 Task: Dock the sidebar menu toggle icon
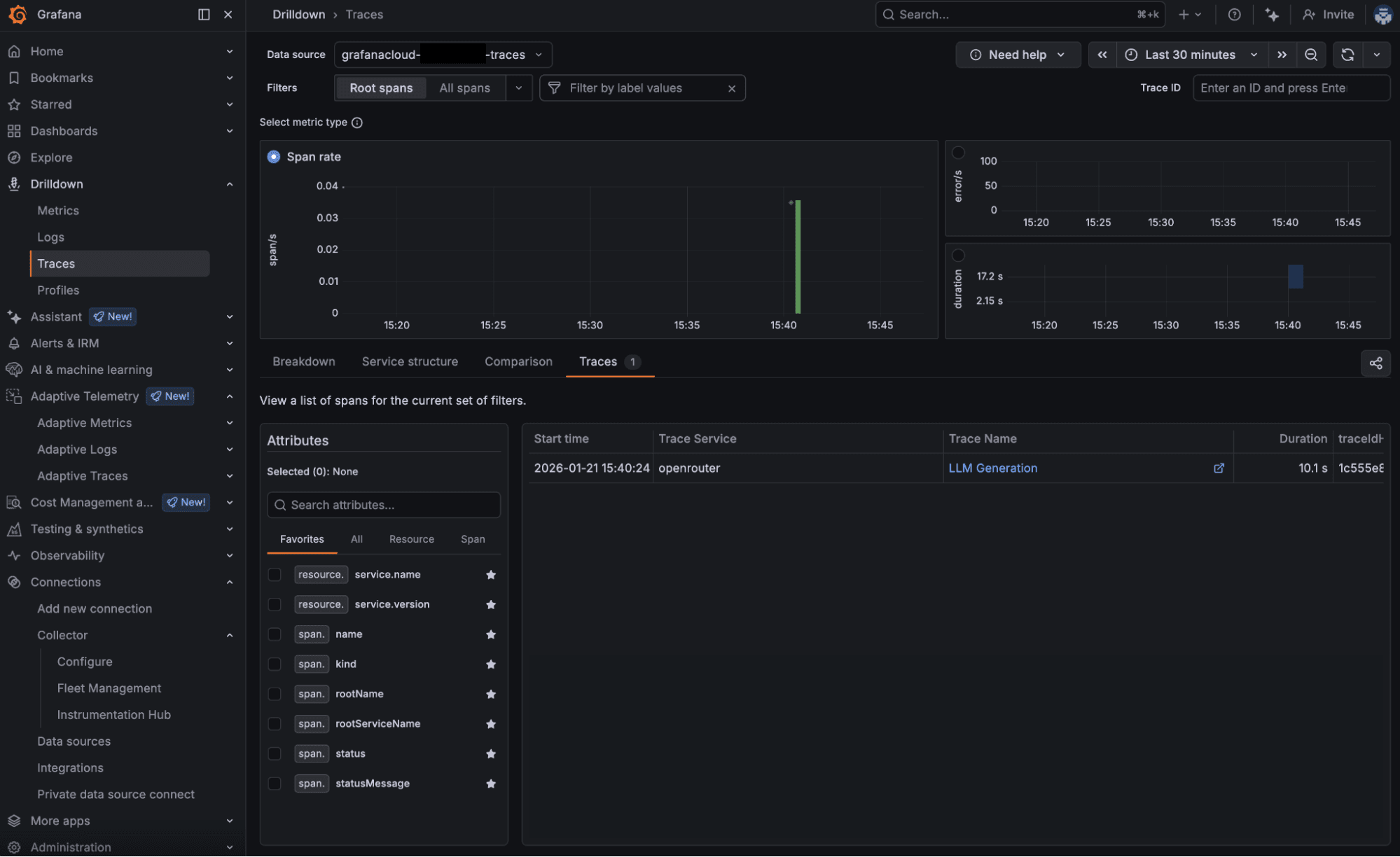(204, 14)
